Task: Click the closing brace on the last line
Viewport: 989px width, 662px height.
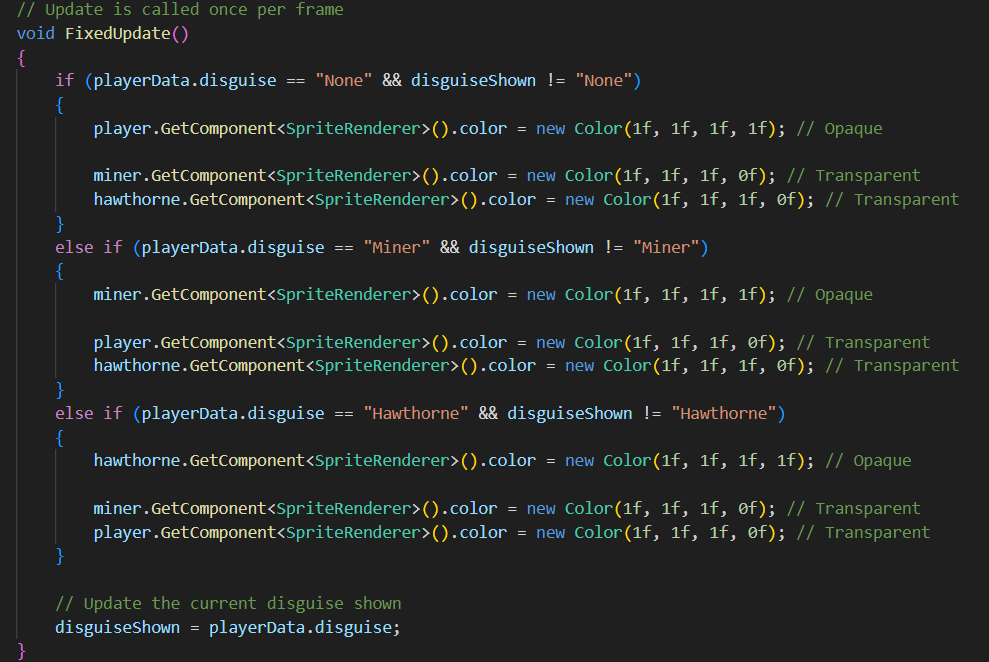Action: (x=22, y=651)
